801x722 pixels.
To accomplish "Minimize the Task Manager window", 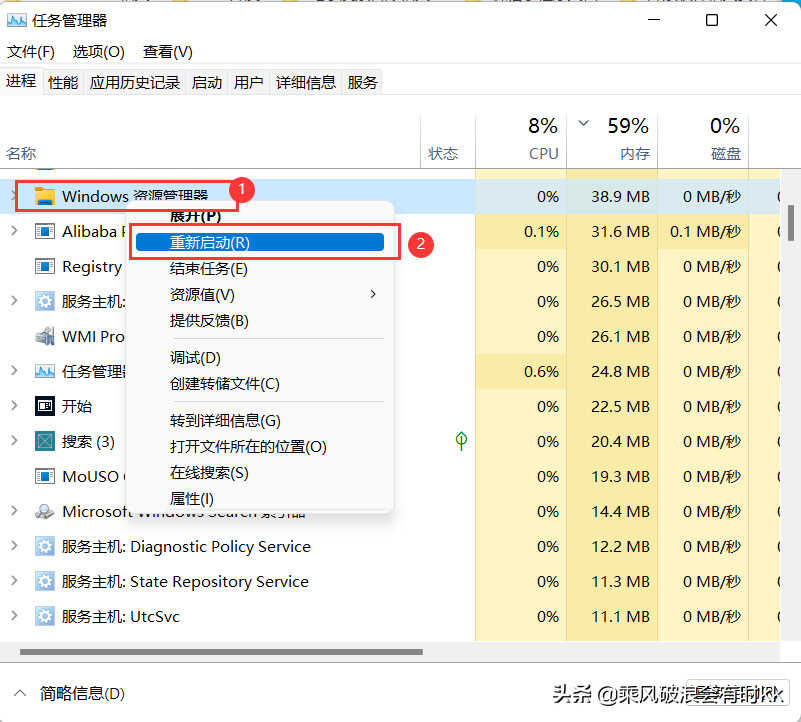I will pos(654,20).
